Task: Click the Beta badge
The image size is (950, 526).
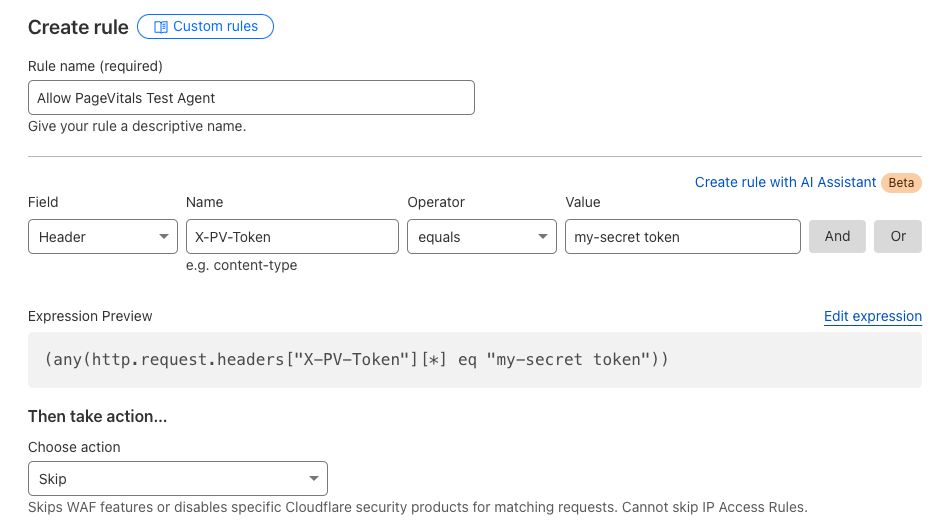Action: (x=901, y=183)
